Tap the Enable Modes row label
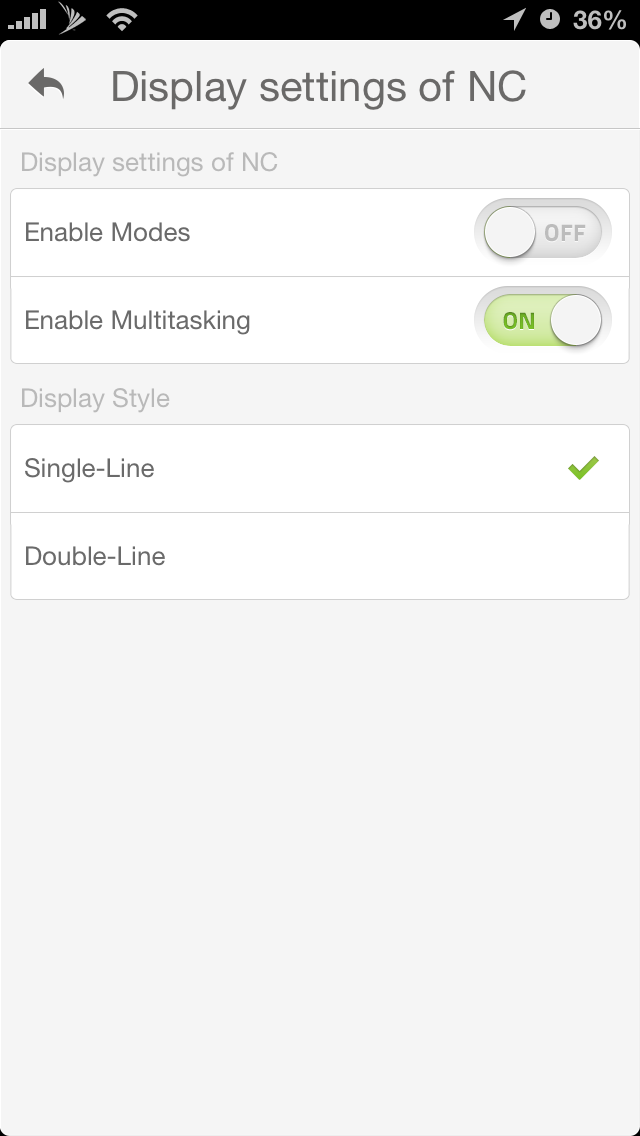 [x=107, y=233]
